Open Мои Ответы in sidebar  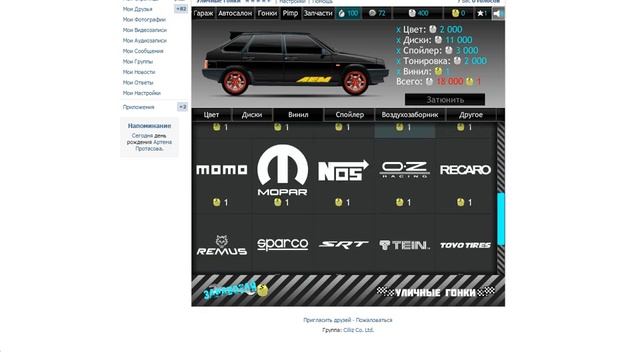tap(138, 82)
